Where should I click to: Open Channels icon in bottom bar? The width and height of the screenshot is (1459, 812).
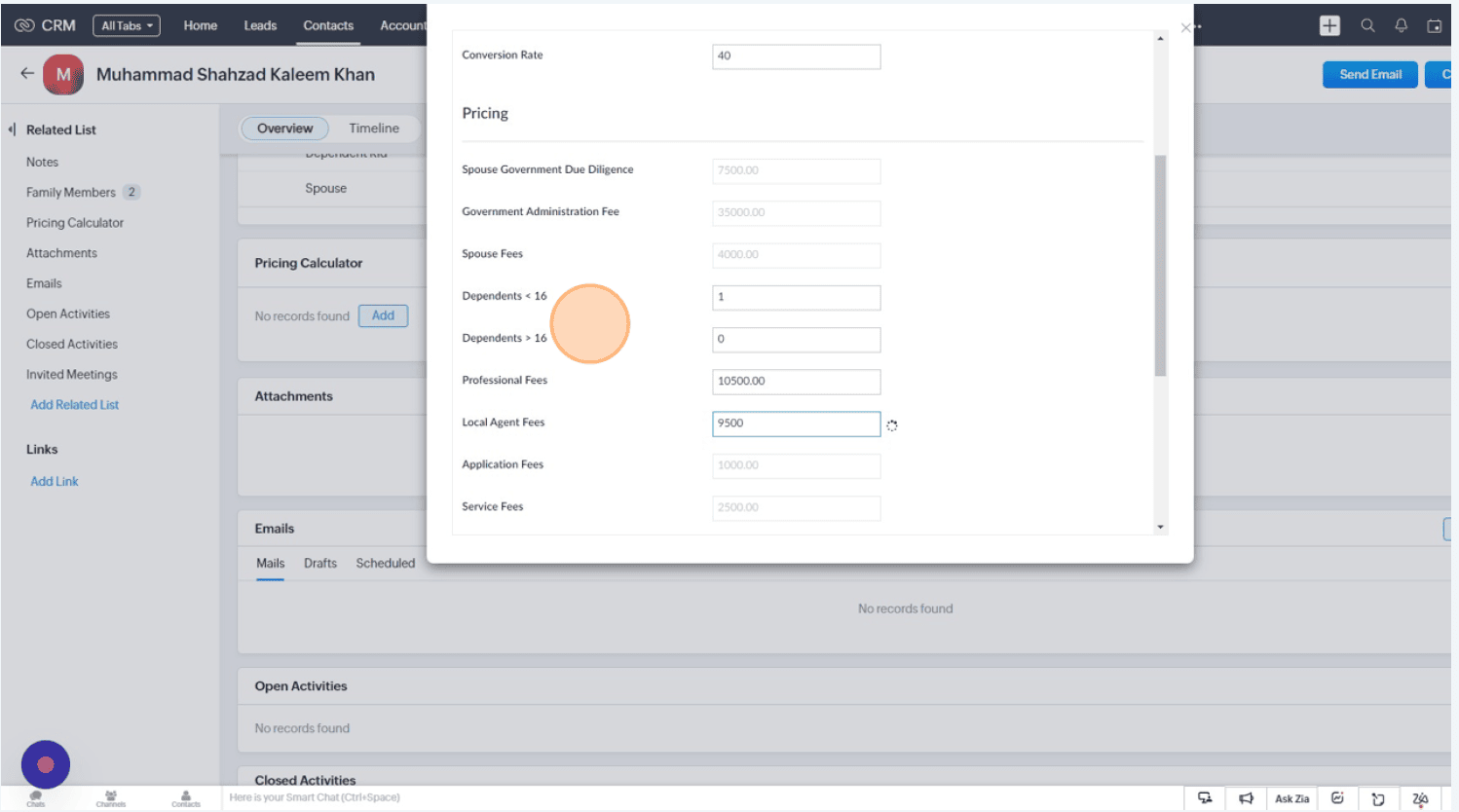[x=111, y=797]
